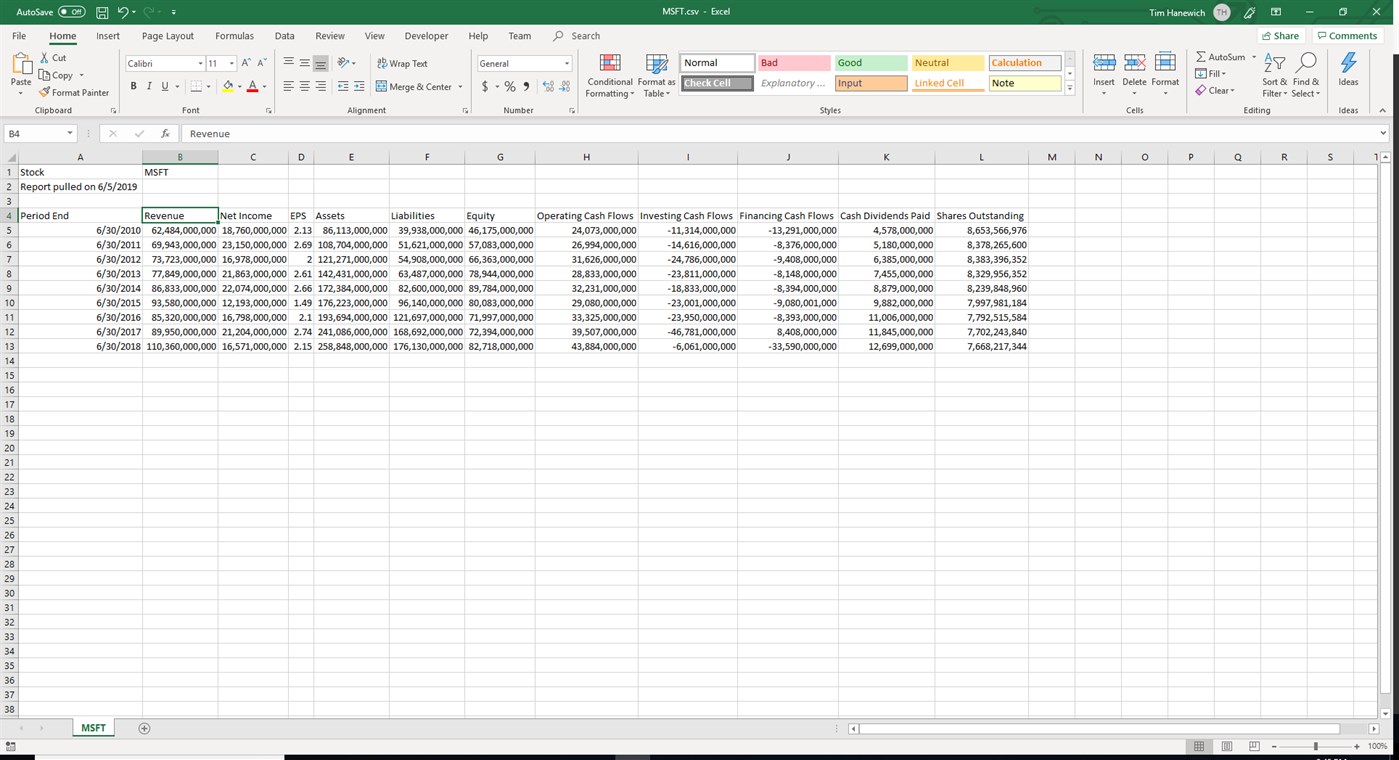Zoom in with the plus button
1399x760 pixels.
(x=1357, y=747)
